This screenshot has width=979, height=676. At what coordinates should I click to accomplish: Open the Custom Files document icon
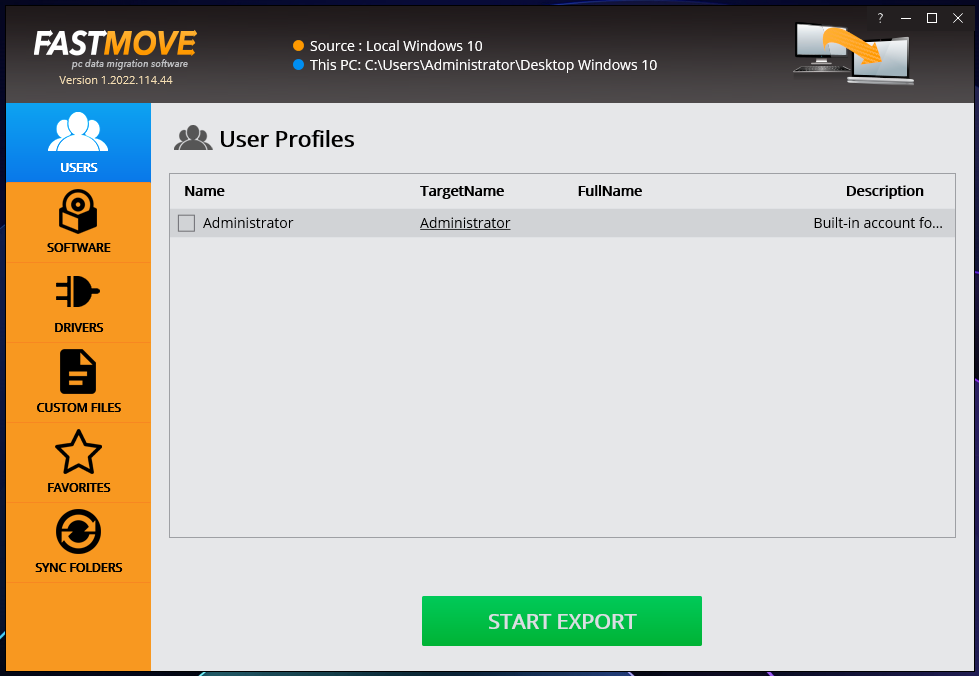(78, 372)
